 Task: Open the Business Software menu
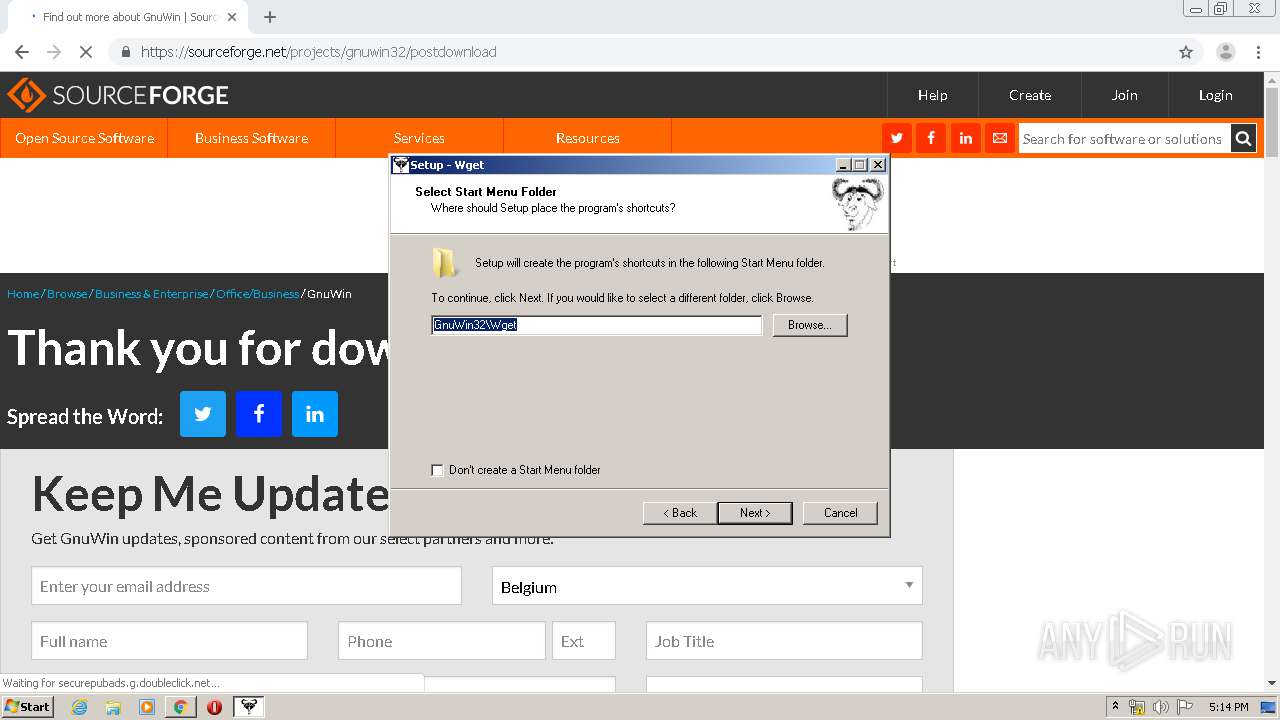[x=251, y=138]
